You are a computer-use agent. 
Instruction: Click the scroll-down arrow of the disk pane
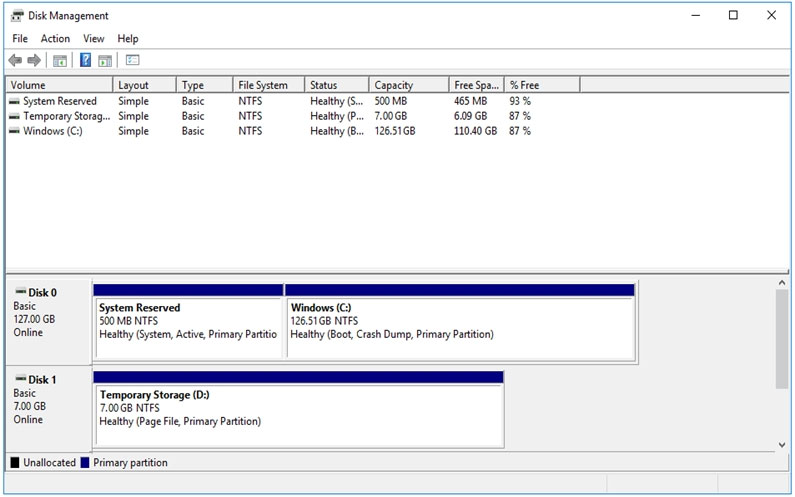point(782,444)
